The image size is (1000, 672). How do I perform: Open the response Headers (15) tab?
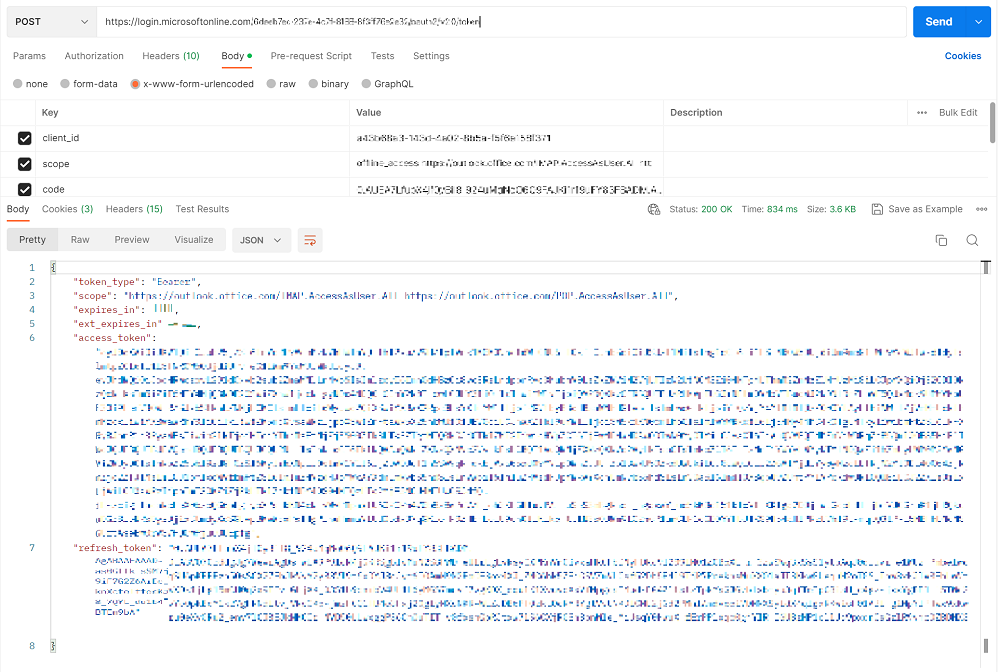click(x=134, y=209)
